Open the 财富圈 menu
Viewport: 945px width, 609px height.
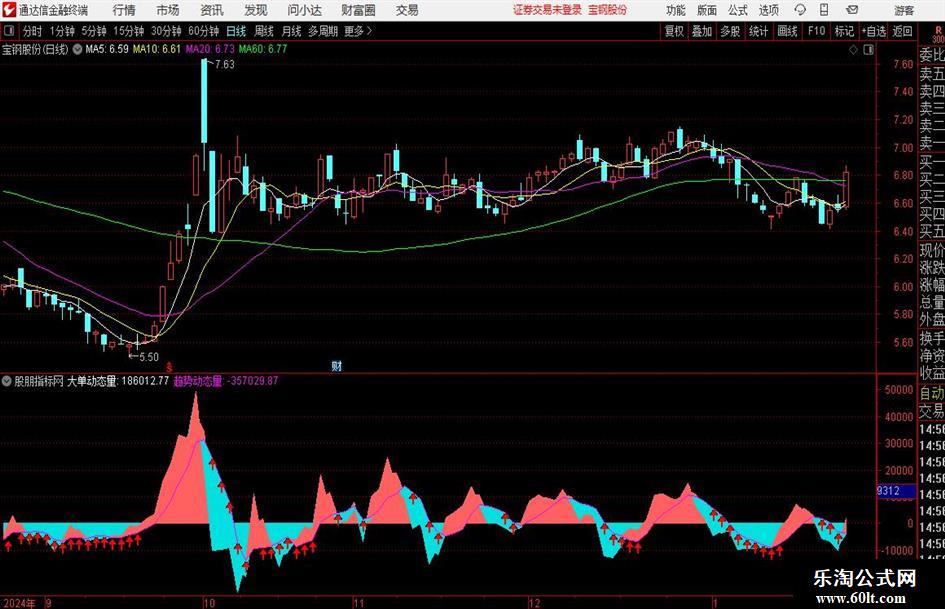click(358, 10)
